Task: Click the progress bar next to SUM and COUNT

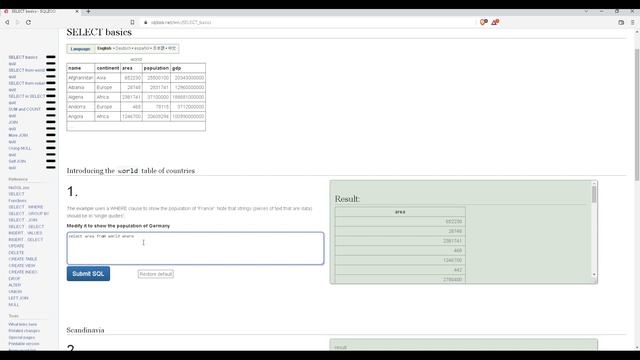Action: (x=51, y=109)
